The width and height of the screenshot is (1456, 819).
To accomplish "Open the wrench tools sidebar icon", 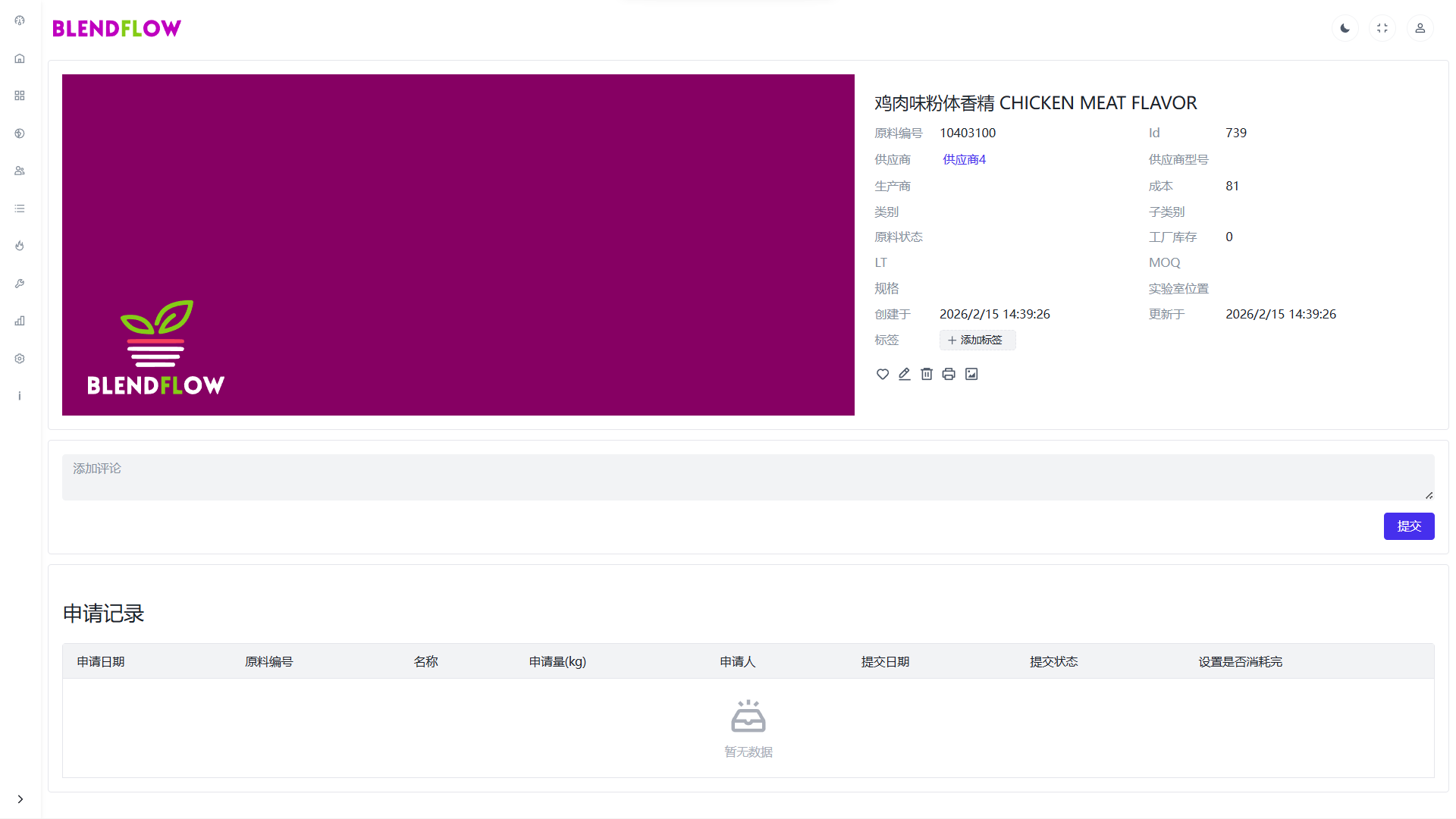I will 20,284.
